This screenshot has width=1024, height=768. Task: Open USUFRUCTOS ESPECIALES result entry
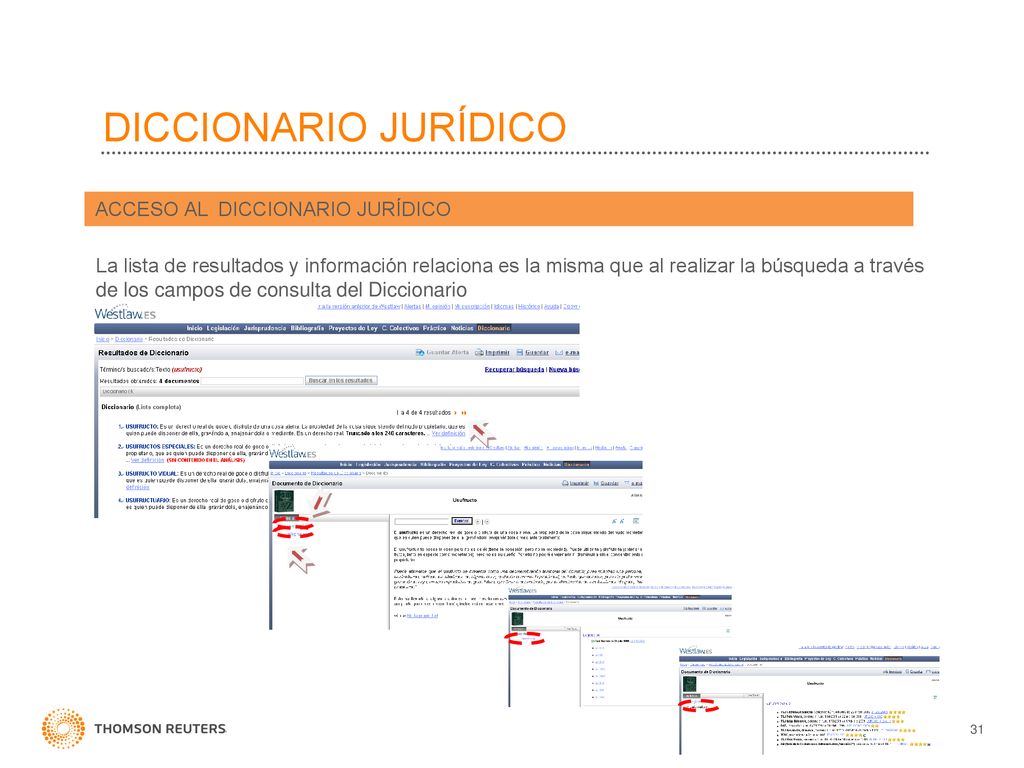coord(160,447)
